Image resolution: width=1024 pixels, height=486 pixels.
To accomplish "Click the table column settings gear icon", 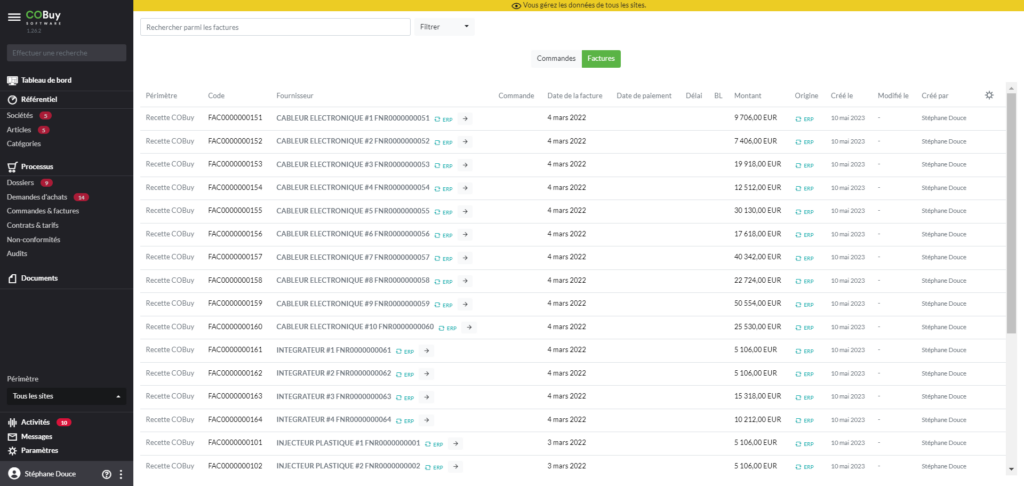I will point(988,95).
